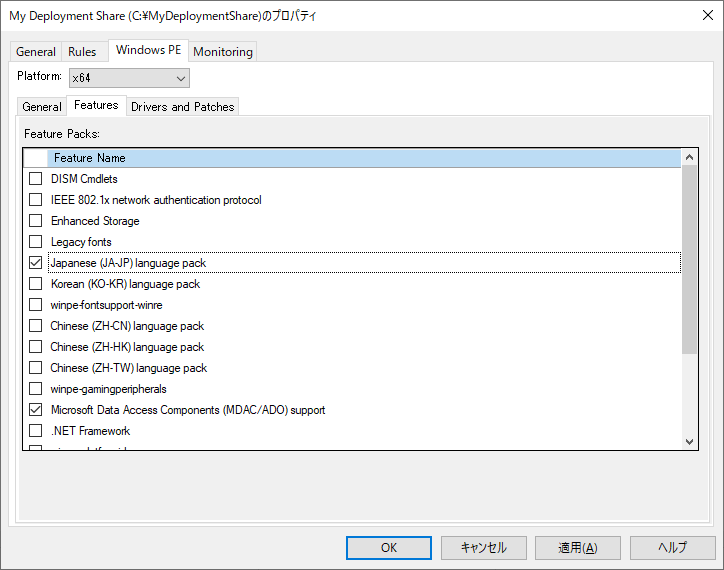Select the 'Korean (KO-KR) language pack' row text

(x=125, y=284)
